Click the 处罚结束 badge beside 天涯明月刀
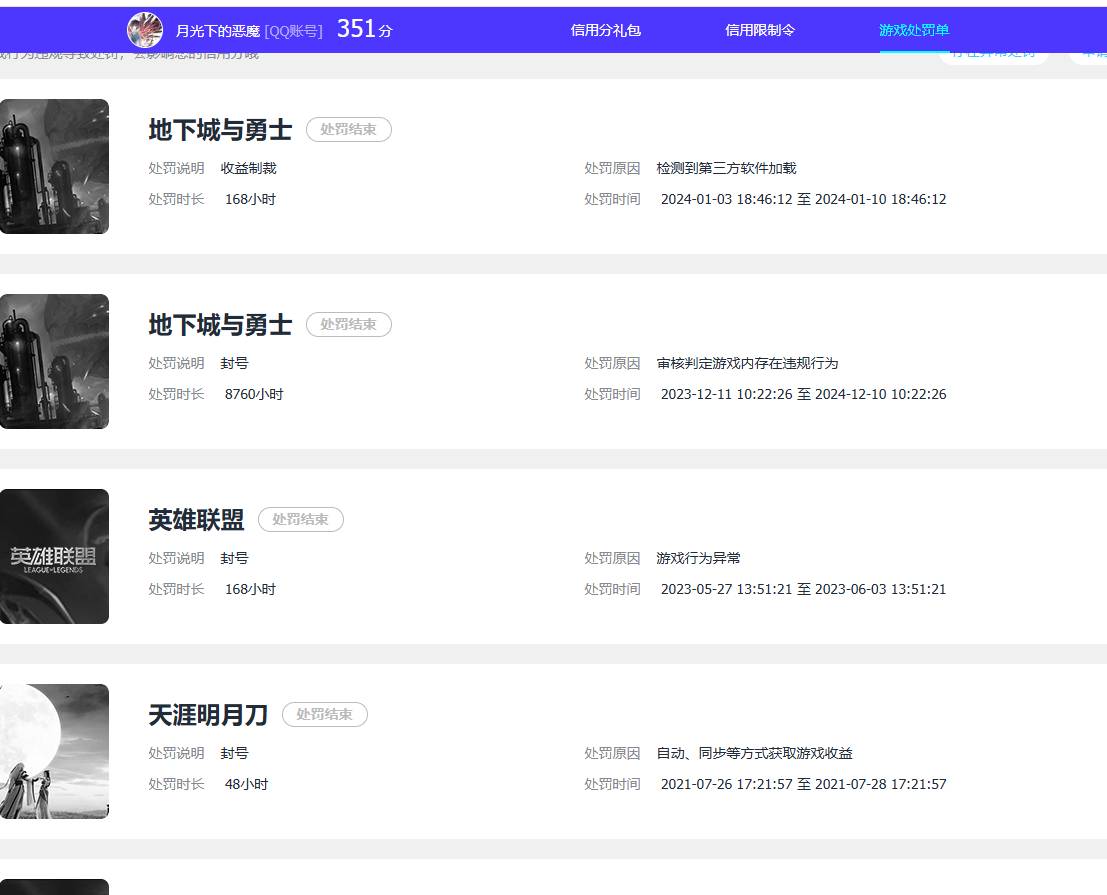 tap(325, 714)
